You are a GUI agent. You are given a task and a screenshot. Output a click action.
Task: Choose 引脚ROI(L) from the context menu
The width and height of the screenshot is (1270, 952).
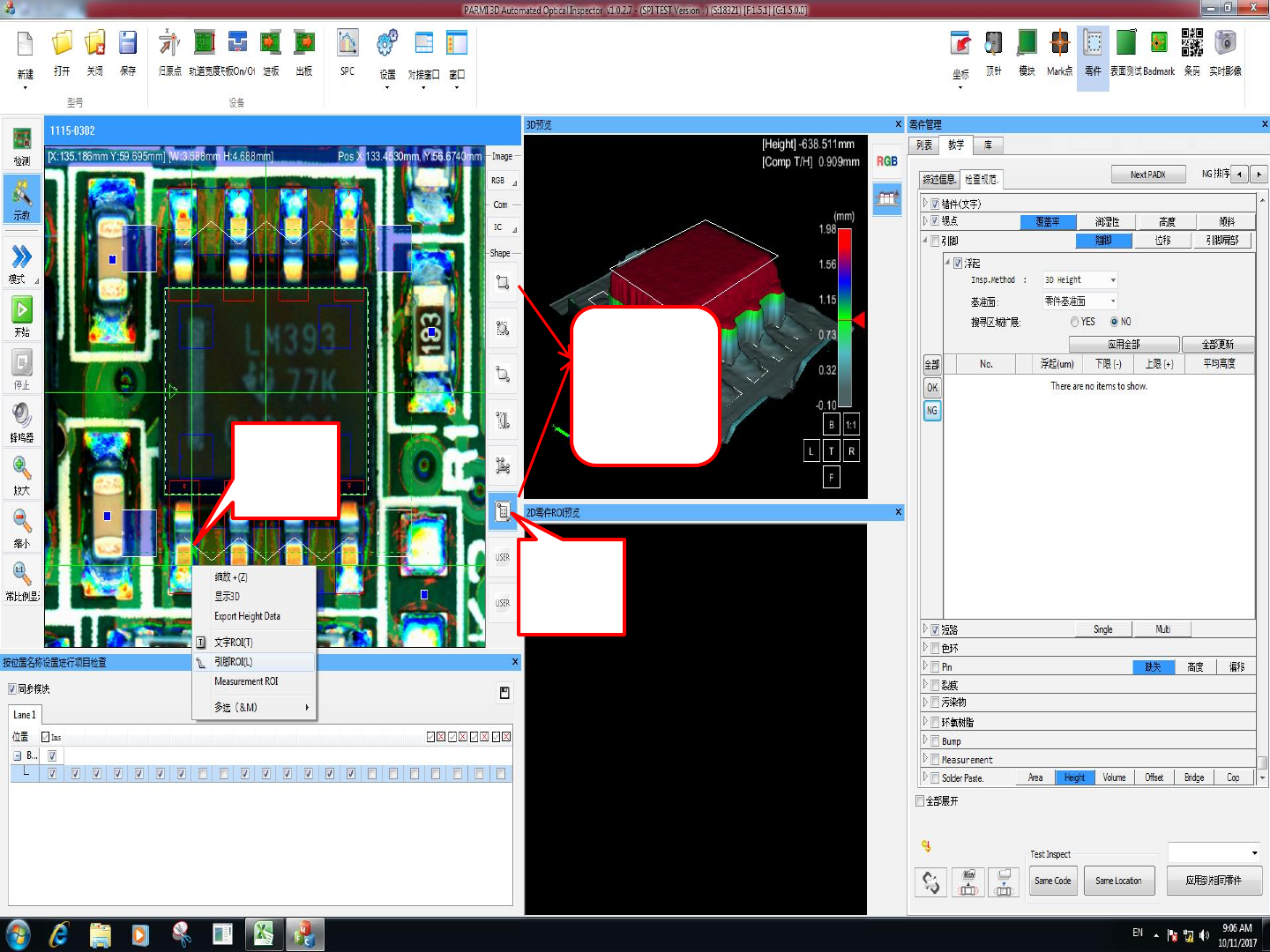click(234, 662)
